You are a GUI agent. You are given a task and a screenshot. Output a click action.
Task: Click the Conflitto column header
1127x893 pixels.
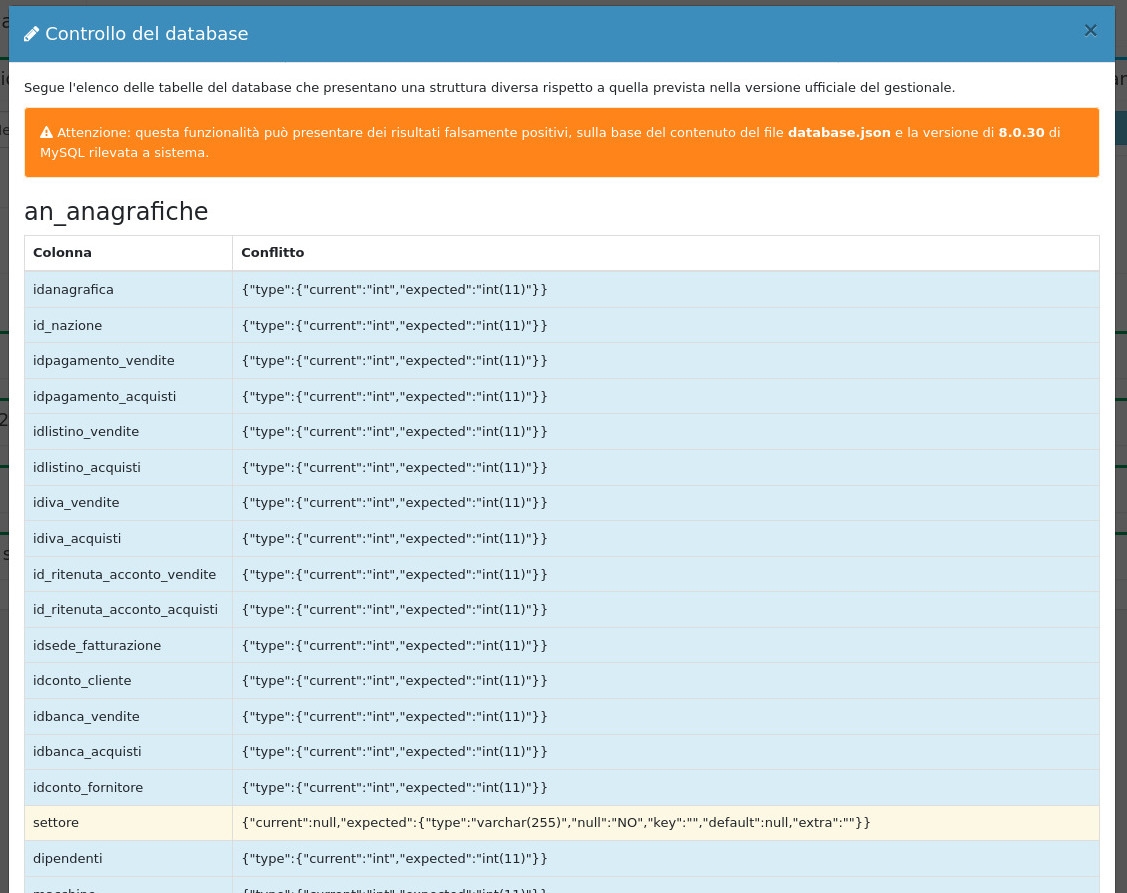[x=272, y=253]
